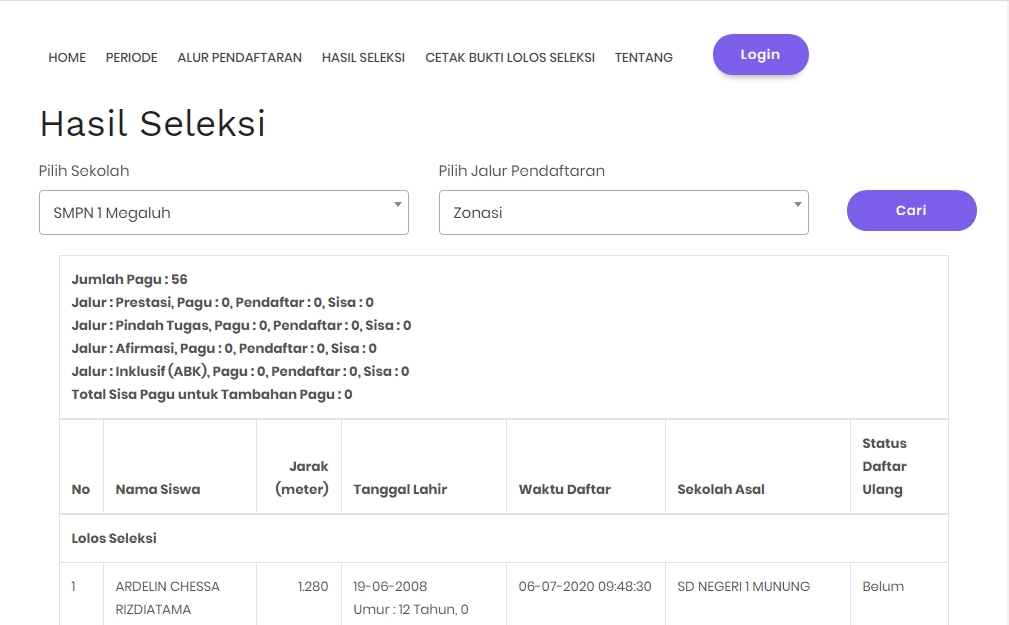Viewport: 1009px width, 625px height.
Task: Click the Cari search button
Action: click(x=911, y=211)
